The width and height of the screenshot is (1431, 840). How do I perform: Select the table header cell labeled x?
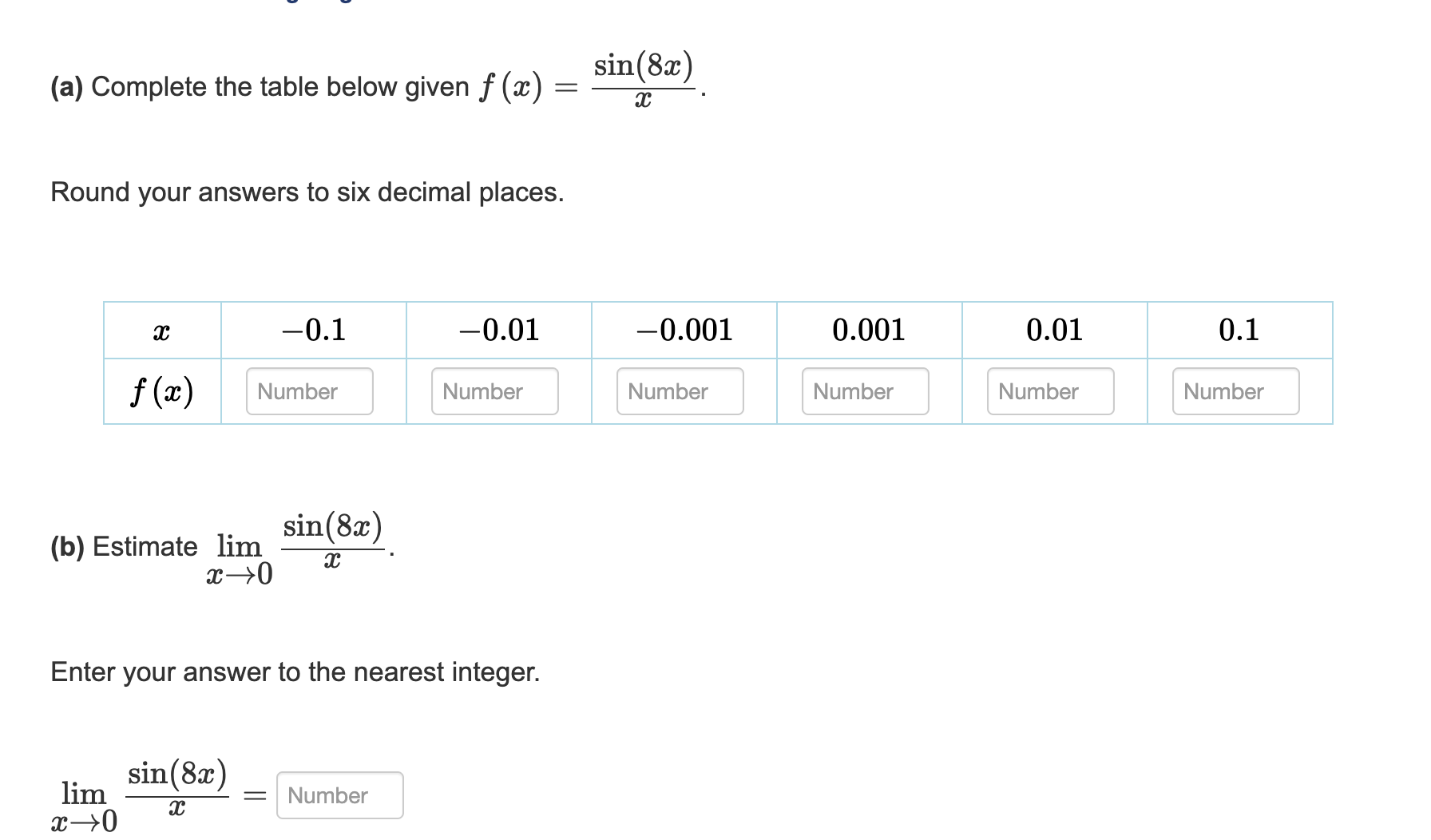tap(160, 330)
